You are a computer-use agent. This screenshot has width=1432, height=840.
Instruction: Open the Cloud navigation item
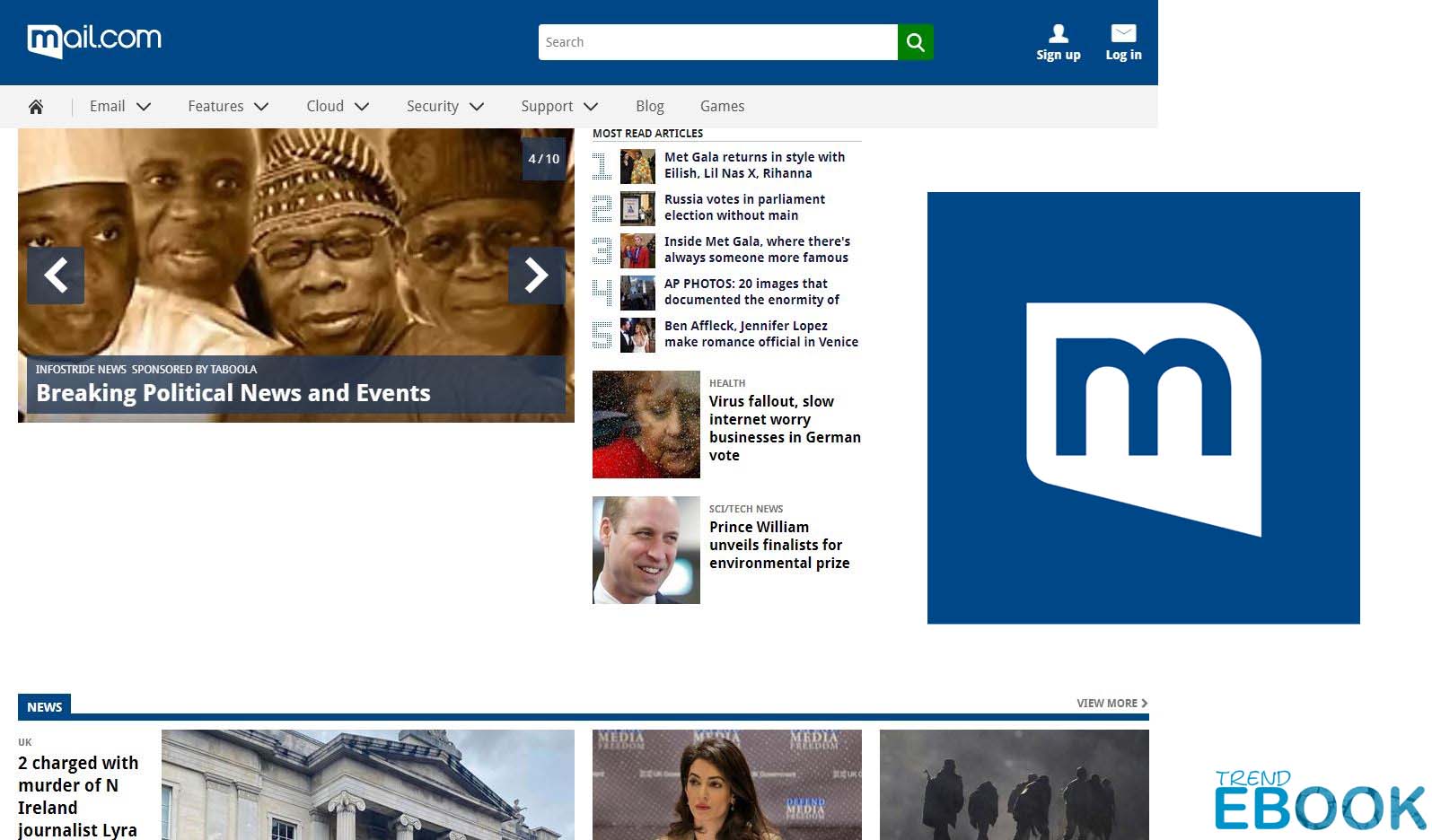pyautogui.click(x=325, y=106)
